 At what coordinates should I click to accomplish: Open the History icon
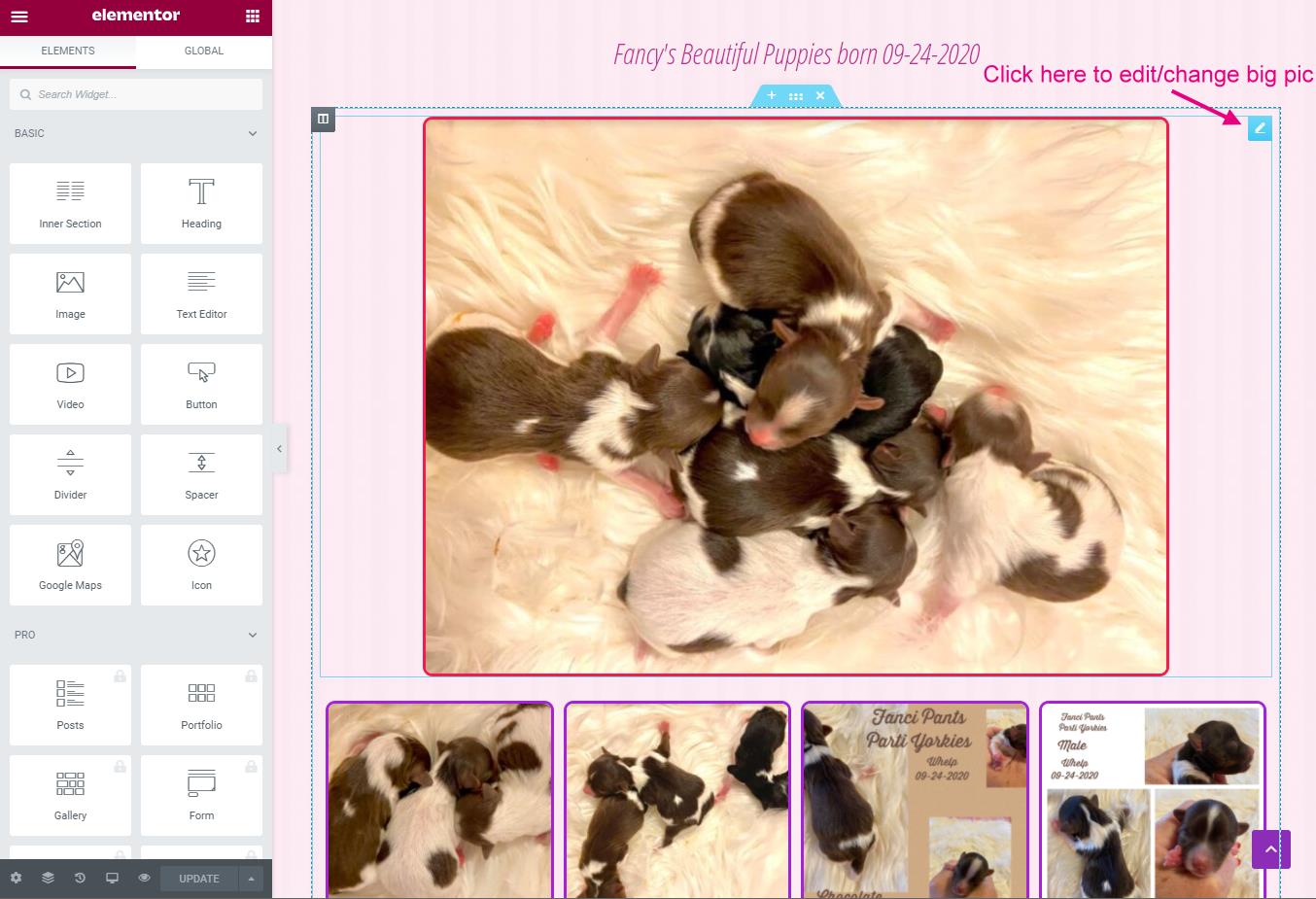coord(80,878)
